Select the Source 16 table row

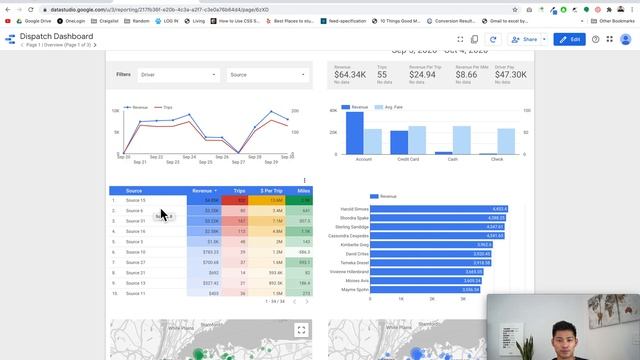[211, 231]
